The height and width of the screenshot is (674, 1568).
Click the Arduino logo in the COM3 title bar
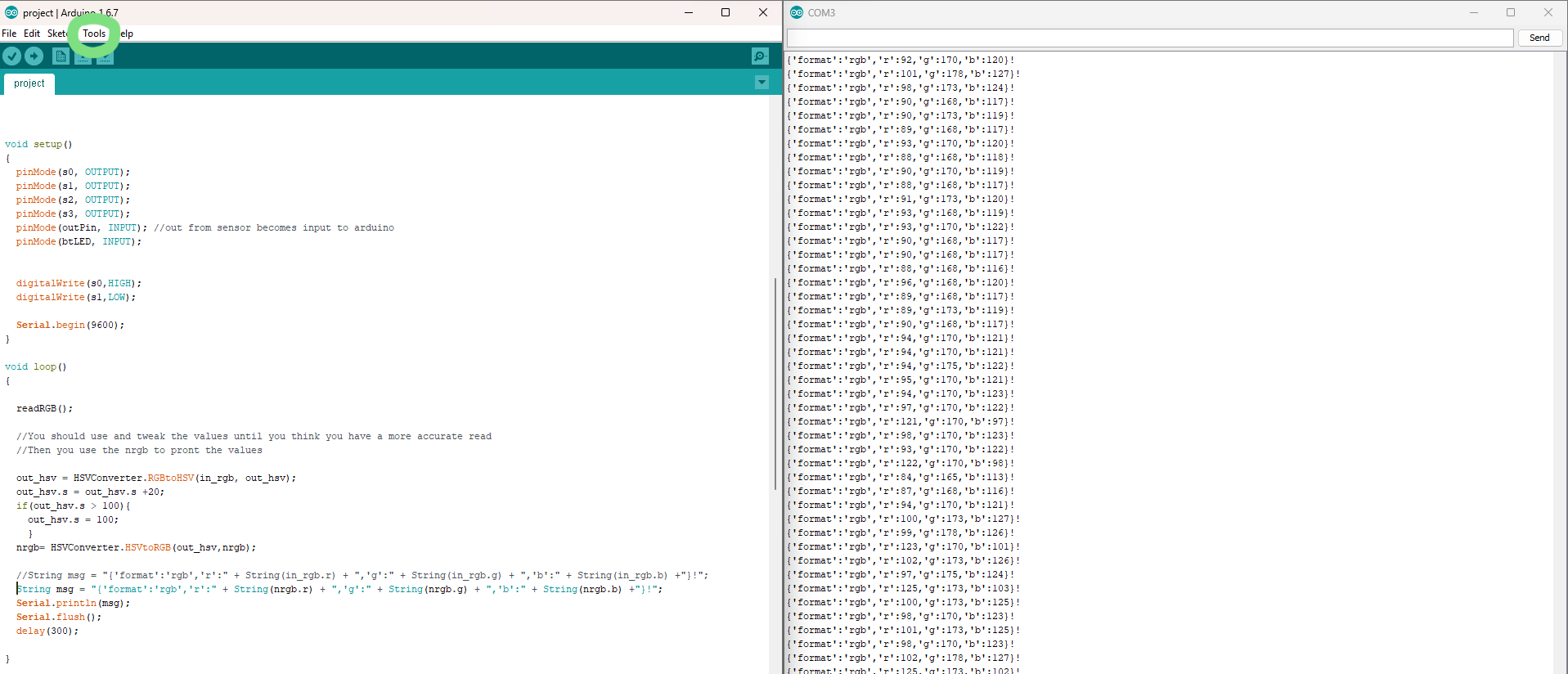[x=797, y=12]
